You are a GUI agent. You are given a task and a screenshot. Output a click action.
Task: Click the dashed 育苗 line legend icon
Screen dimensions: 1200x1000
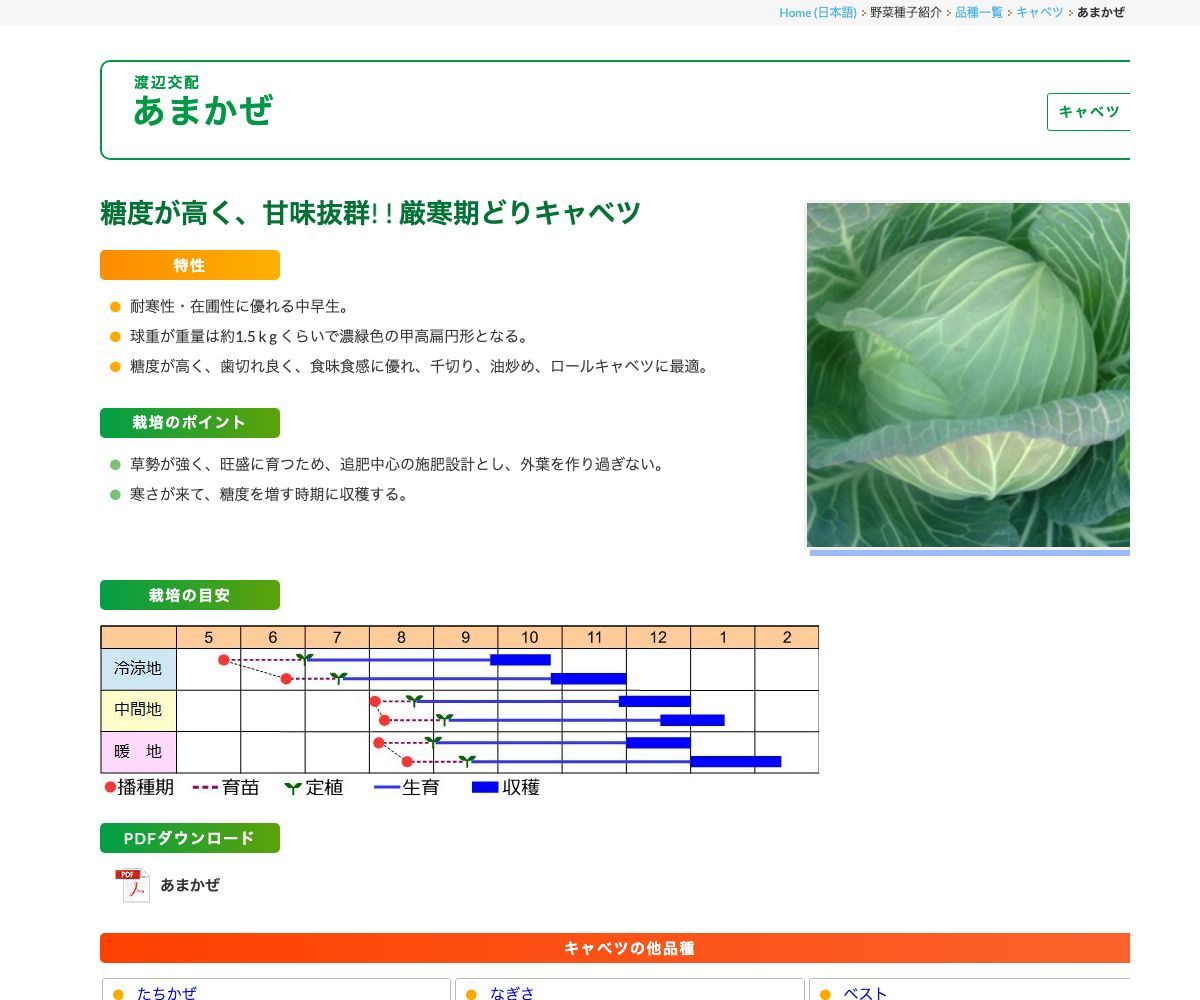tap(205, 787)
